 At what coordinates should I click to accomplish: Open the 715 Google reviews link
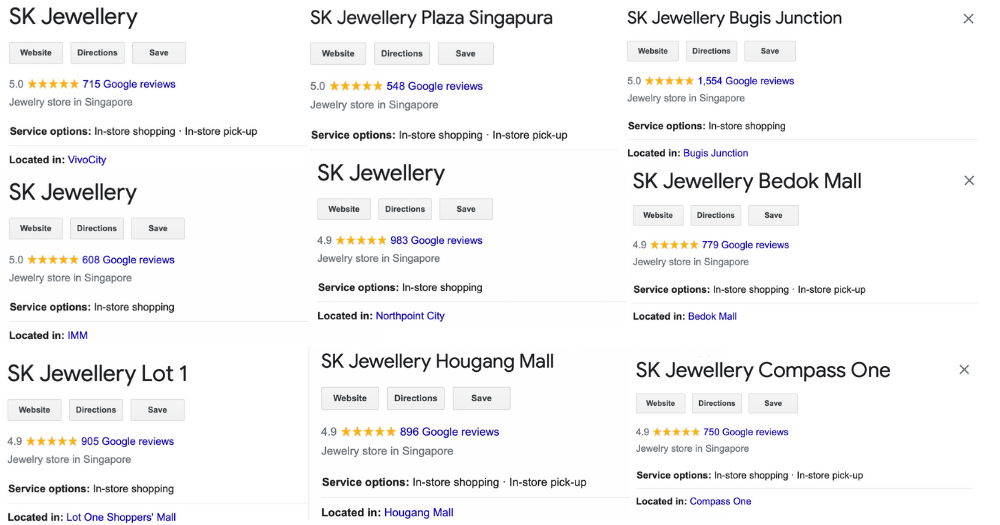129,84
